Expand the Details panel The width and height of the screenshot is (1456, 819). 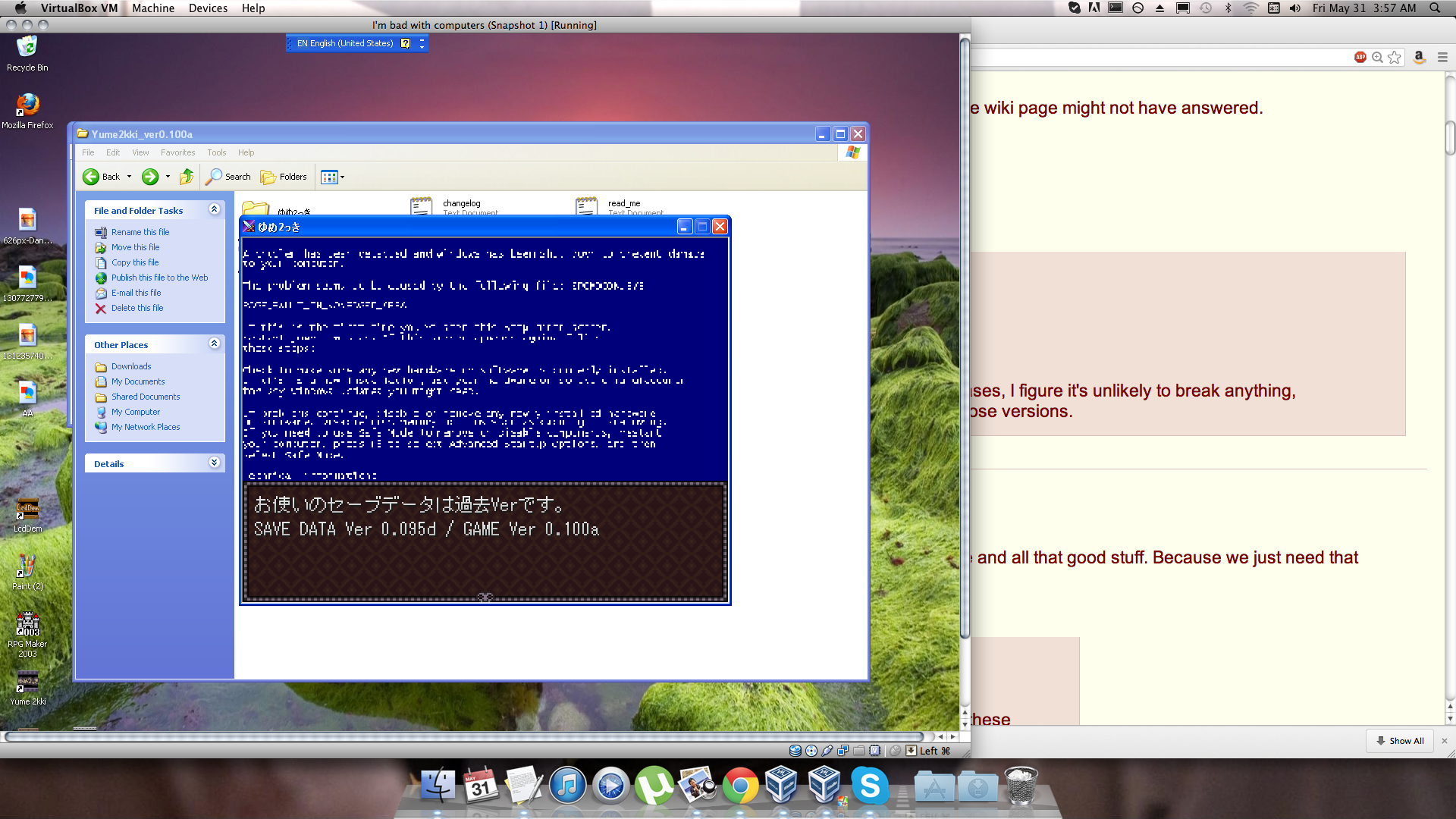tap(214, 463)
